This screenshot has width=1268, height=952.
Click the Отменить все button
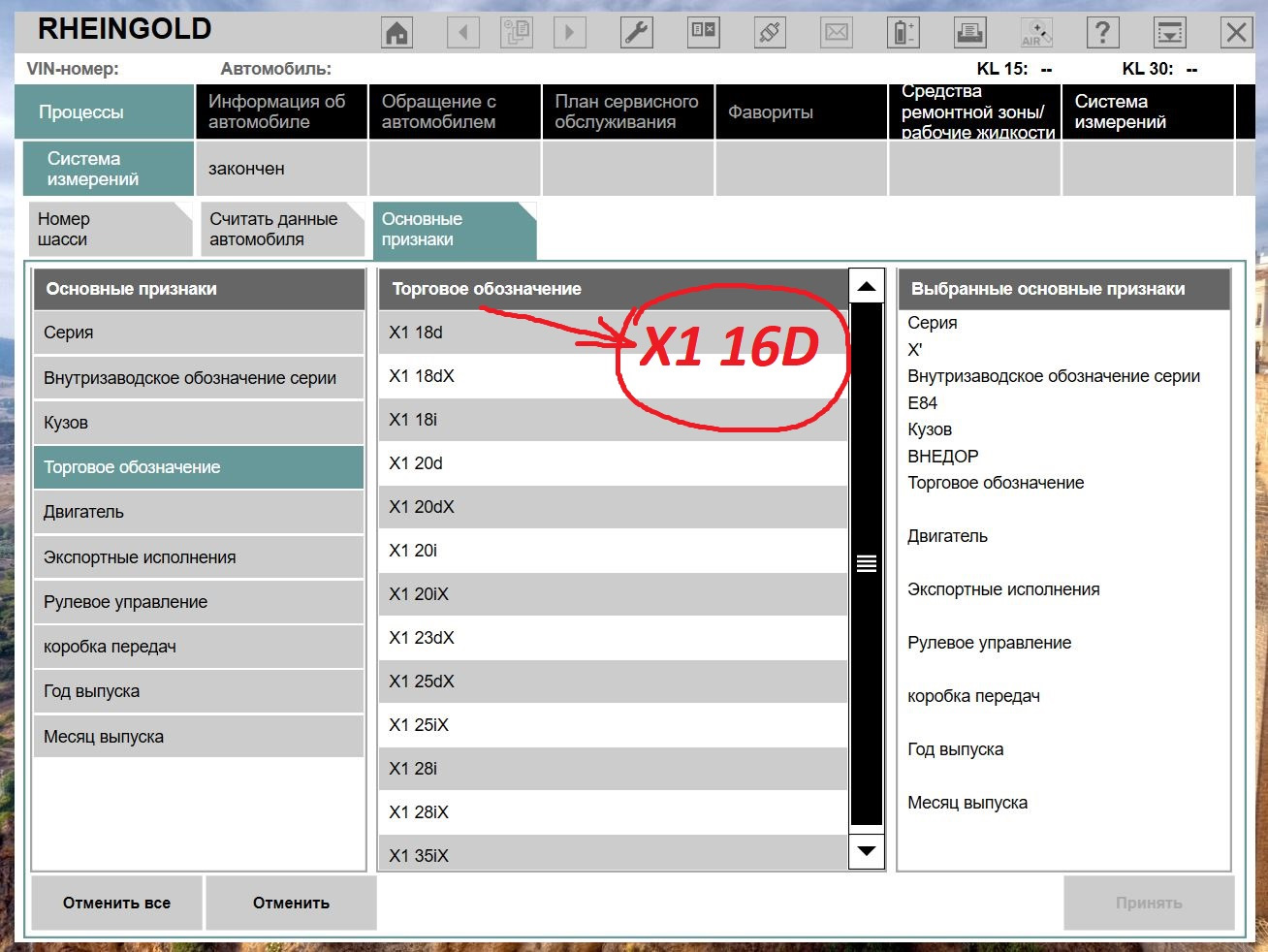tap(117, 904)
